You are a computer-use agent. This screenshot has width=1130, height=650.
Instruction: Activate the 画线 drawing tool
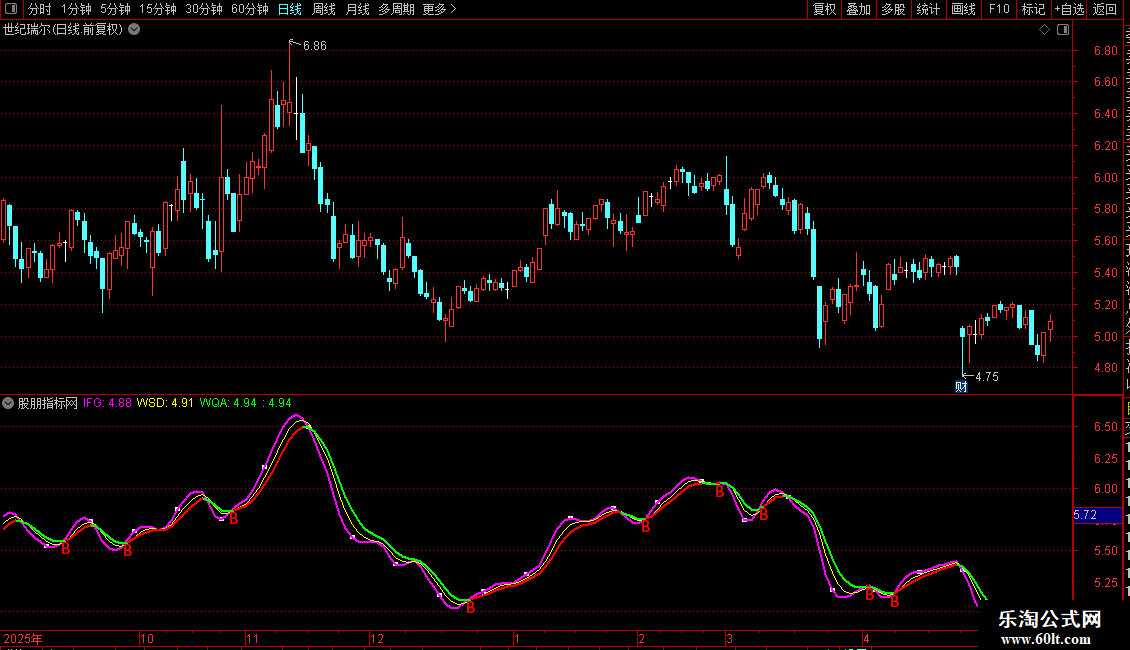pos(963,9)
